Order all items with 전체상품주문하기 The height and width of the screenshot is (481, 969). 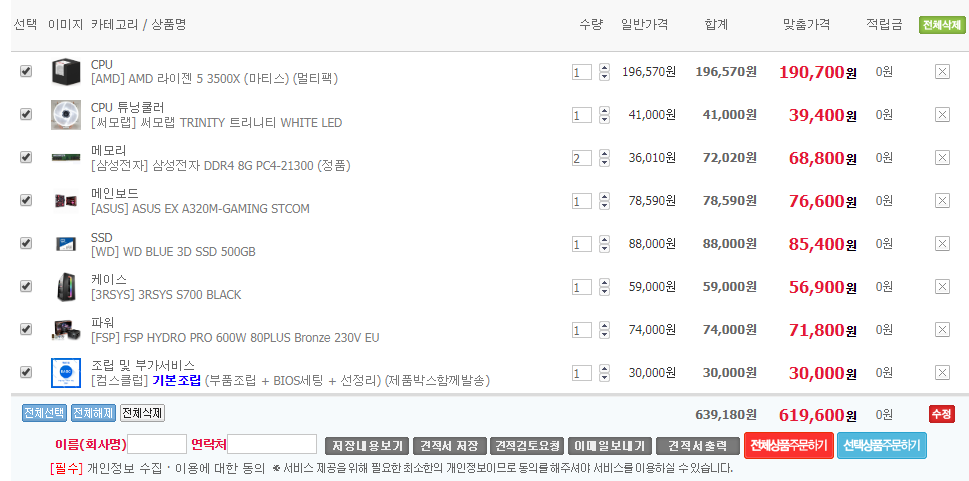789,445
